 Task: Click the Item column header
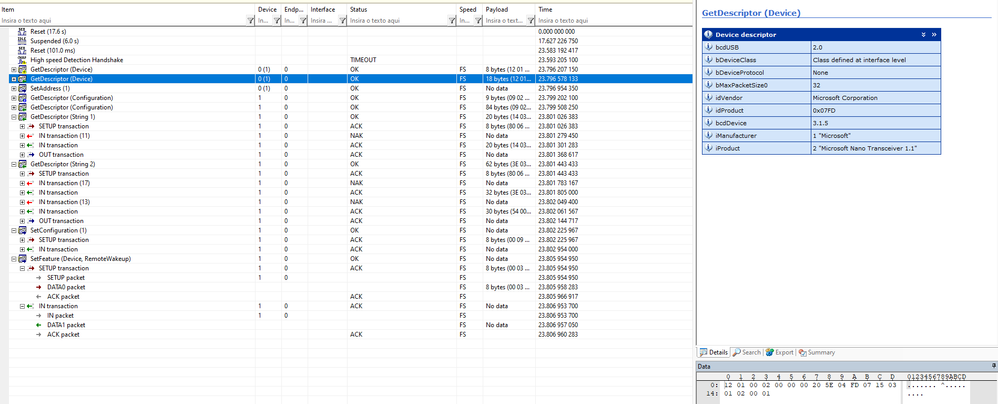click(x=127, y=10)
